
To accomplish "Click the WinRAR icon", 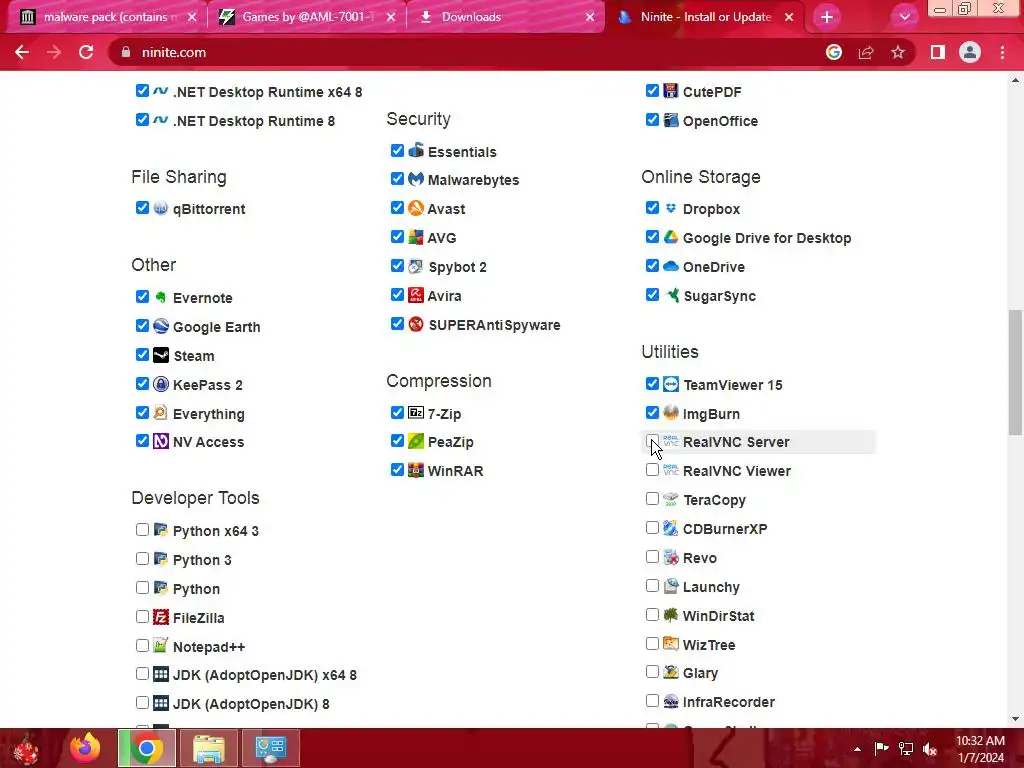I will pos(416,470).
